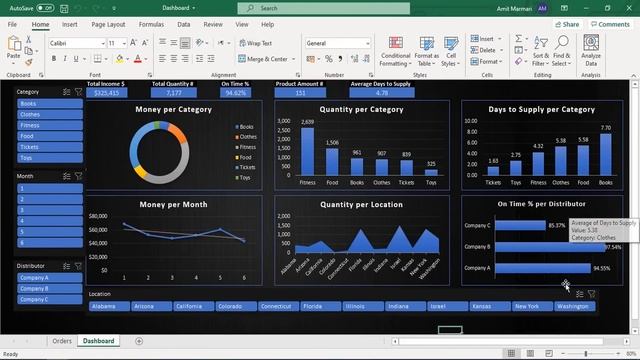Screen dimensions: 640x360
Task: Switch to the Page Layout tab
Action: 108,24
